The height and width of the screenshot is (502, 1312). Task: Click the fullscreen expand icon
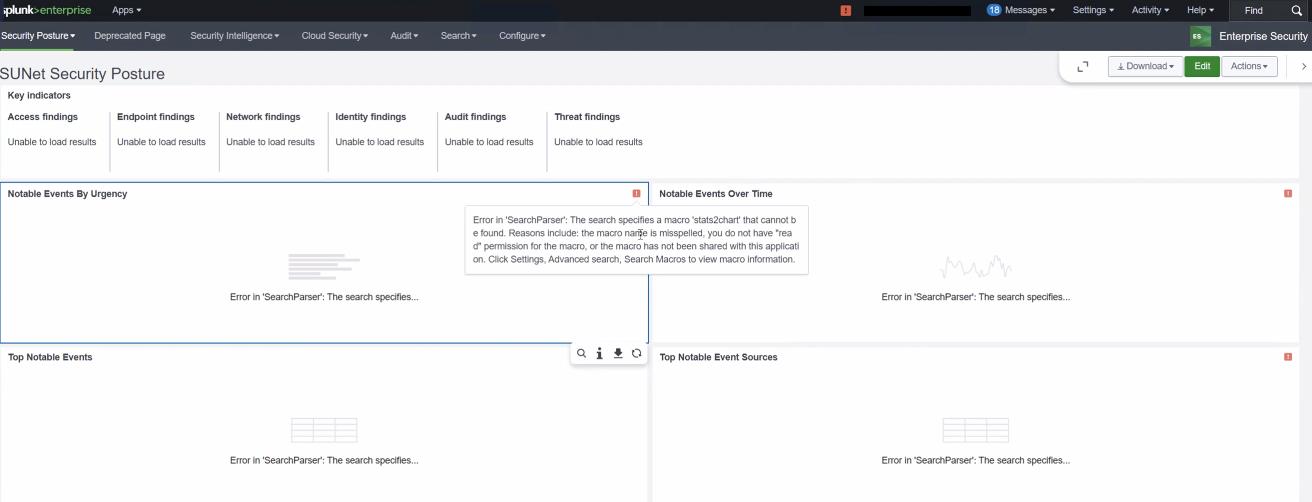pyautogui.click(x=1082, y=66)
